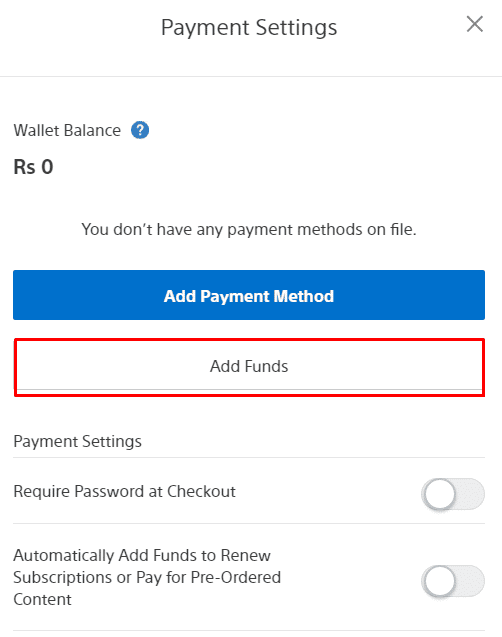Click the white knob of the Require Password switch
The width and height of the screenshot is (502, 637).
pyautogui.click(x=439, y=494)
